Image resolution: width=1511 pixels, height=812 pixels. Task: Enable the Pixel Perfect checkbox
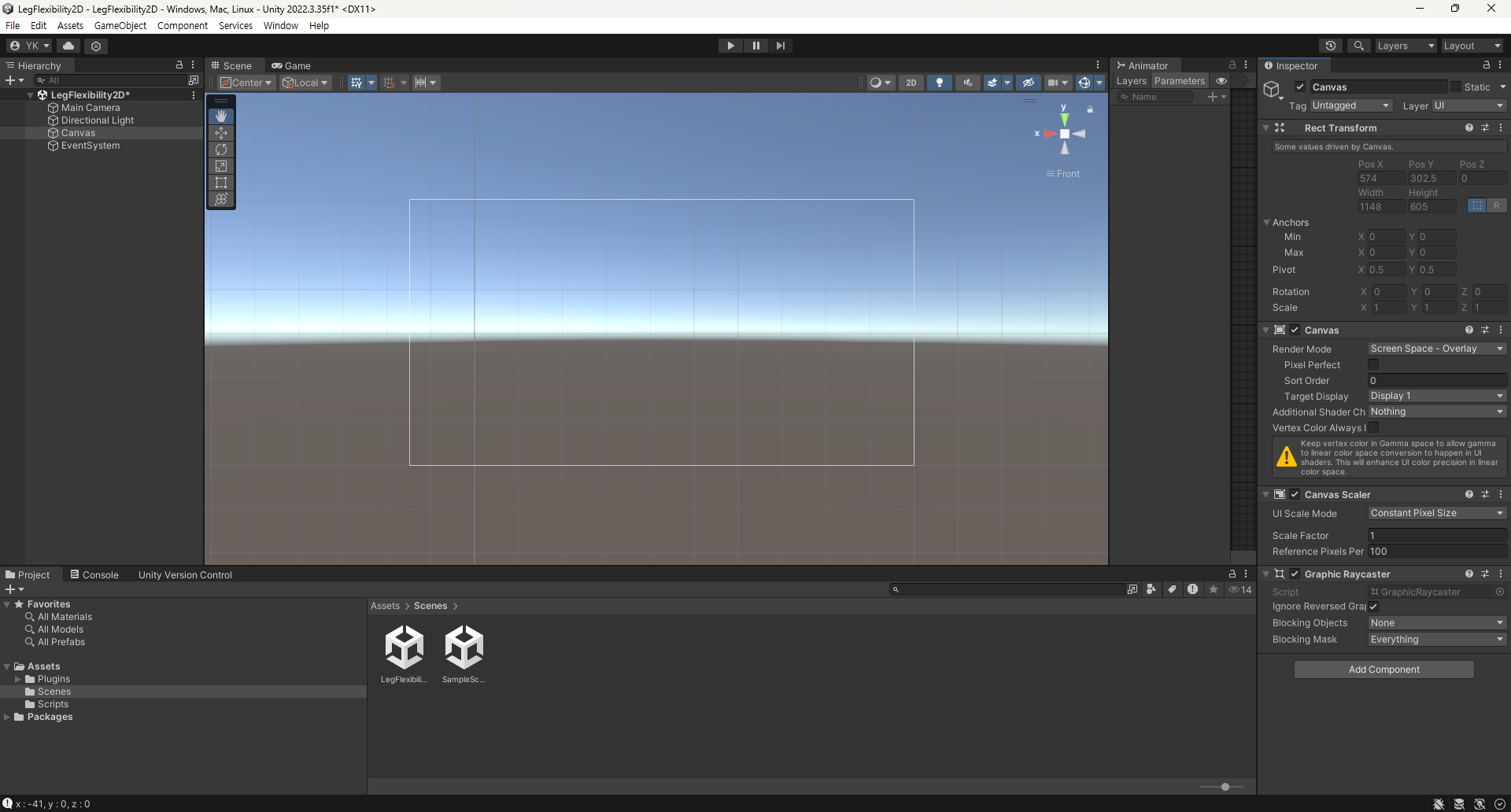[x=1374, y=364]
